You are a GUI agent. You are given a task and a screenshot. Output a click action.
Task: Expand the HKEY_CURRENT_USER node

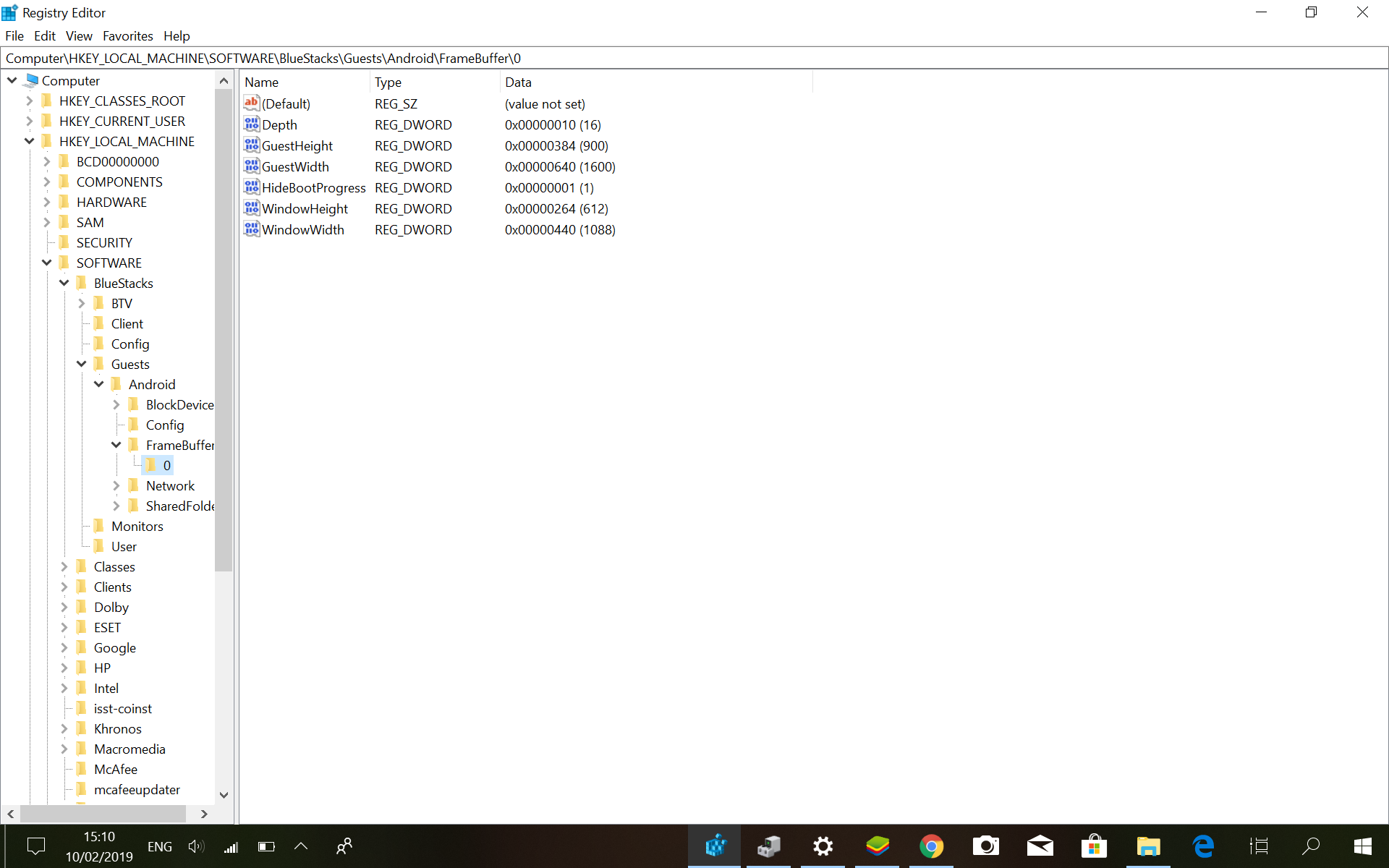point(30,121)
